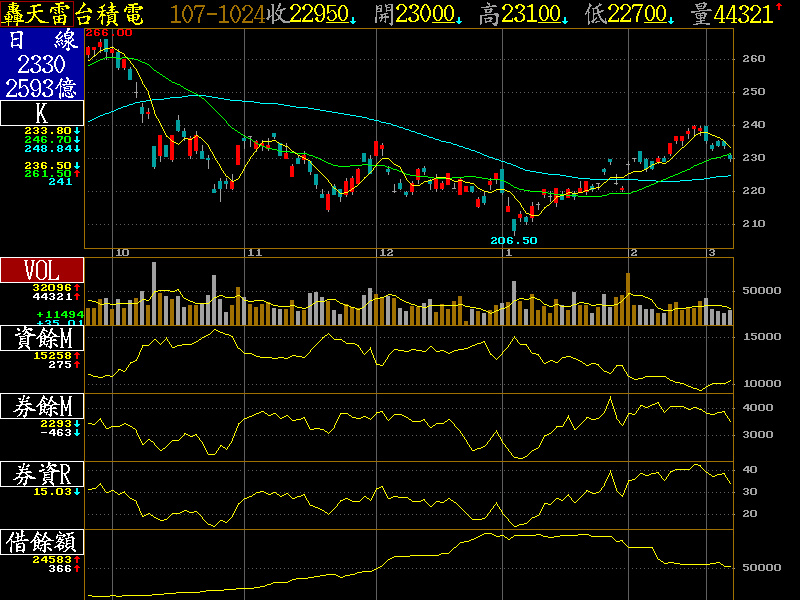Click month 11 on the time axis
This screenshot has height=600, width=800.
[254, 253]
